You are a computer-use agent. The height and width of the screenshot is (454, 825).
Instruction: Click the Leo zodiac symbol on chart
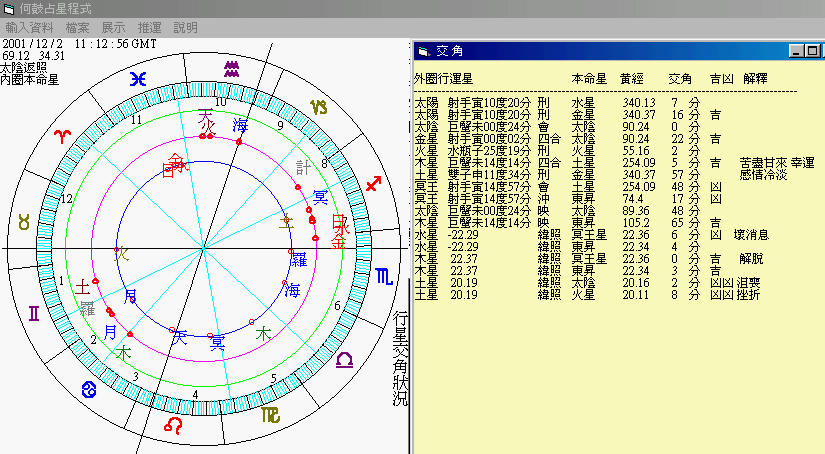[173, 425]
